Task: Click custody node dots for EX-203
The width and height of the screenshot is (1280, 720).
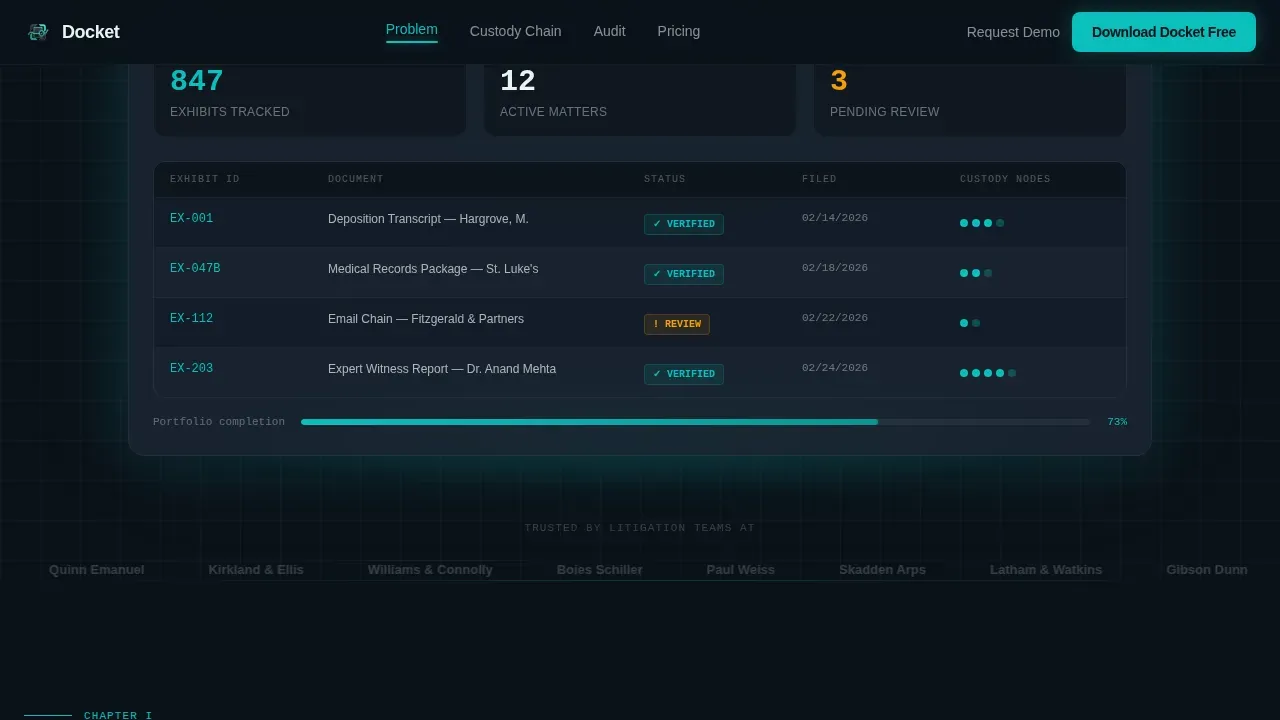Action: tap(988, 373)
